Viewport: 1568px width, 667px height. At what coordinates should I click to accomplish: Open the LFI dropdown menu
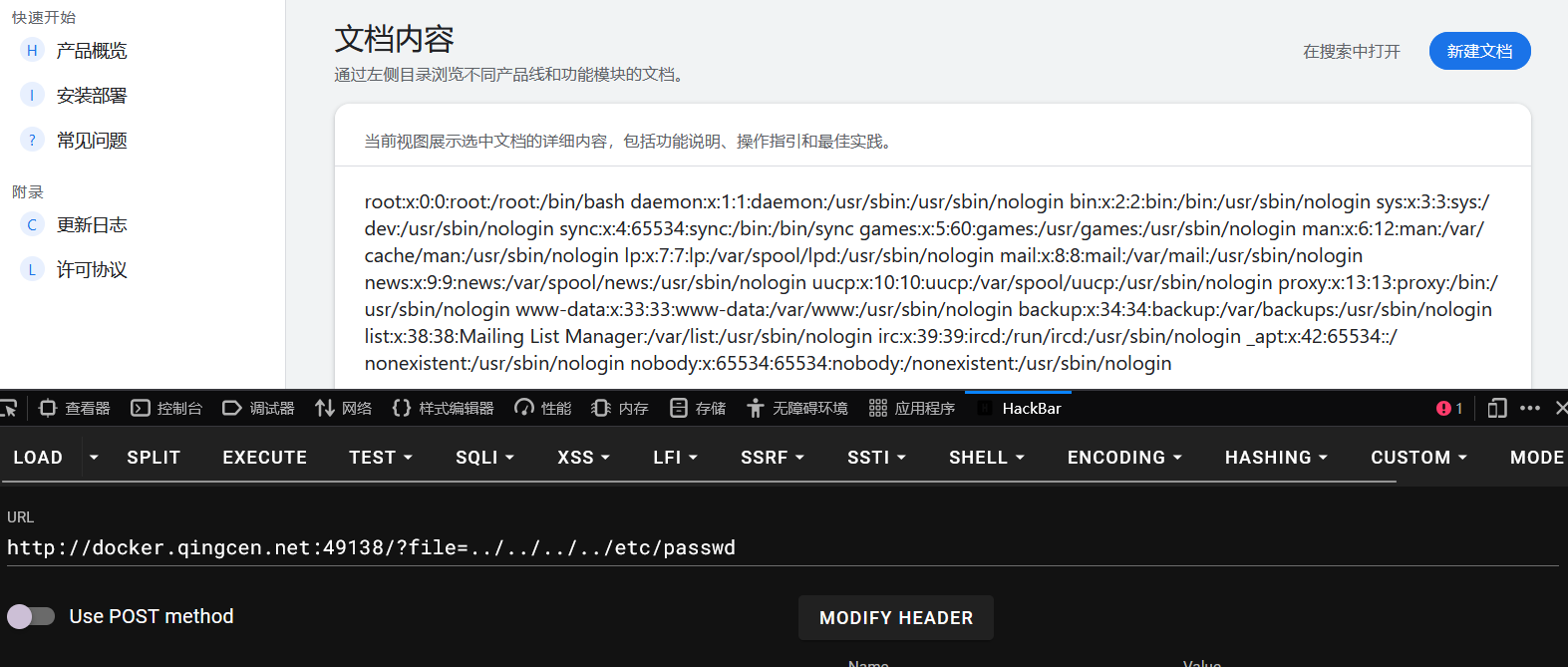pos(676,458)
